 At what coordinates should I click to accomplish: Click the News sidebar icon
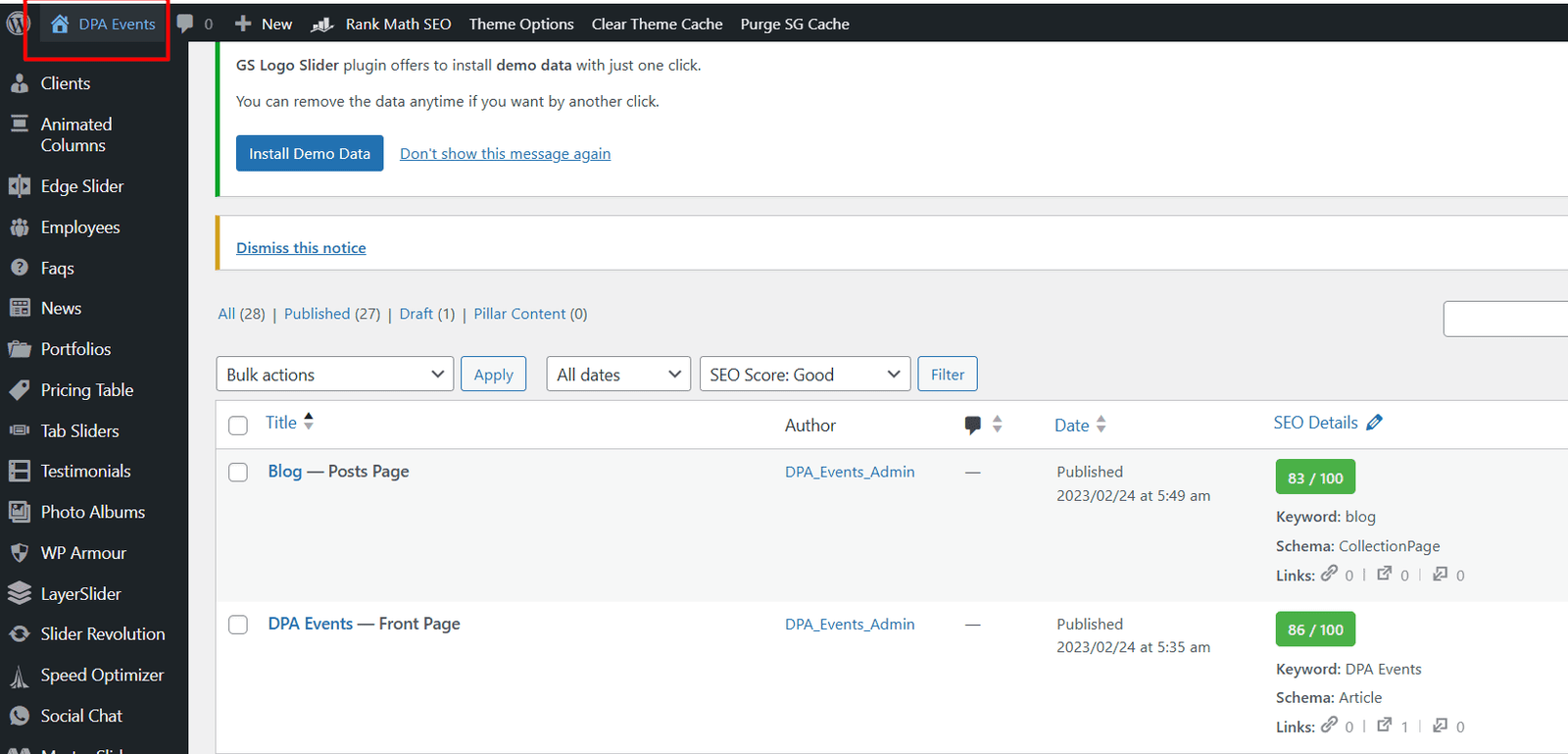20,308
